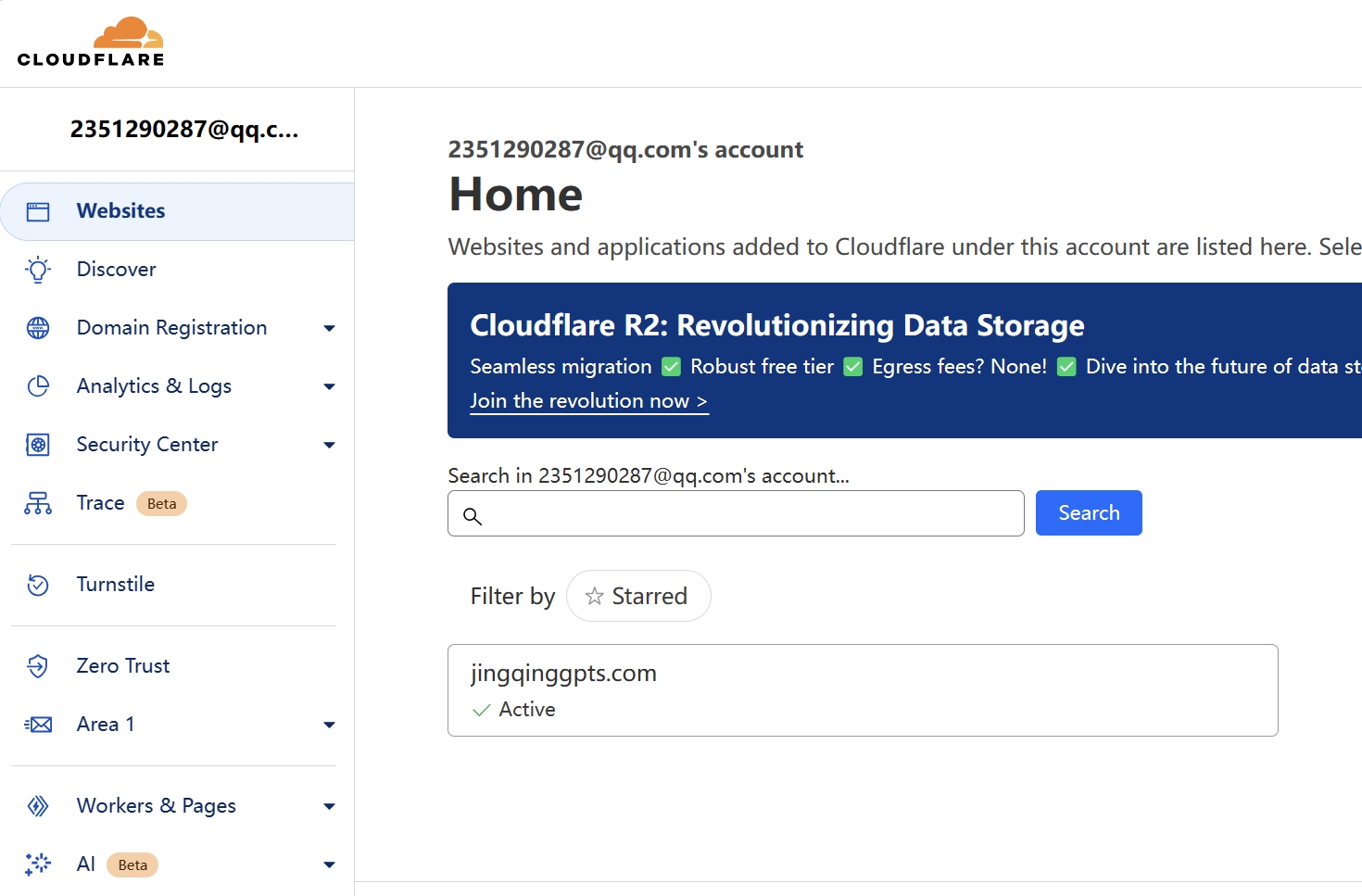
Task: Expand the Area 1 dropdown arrow
Action: click(329, 725)
